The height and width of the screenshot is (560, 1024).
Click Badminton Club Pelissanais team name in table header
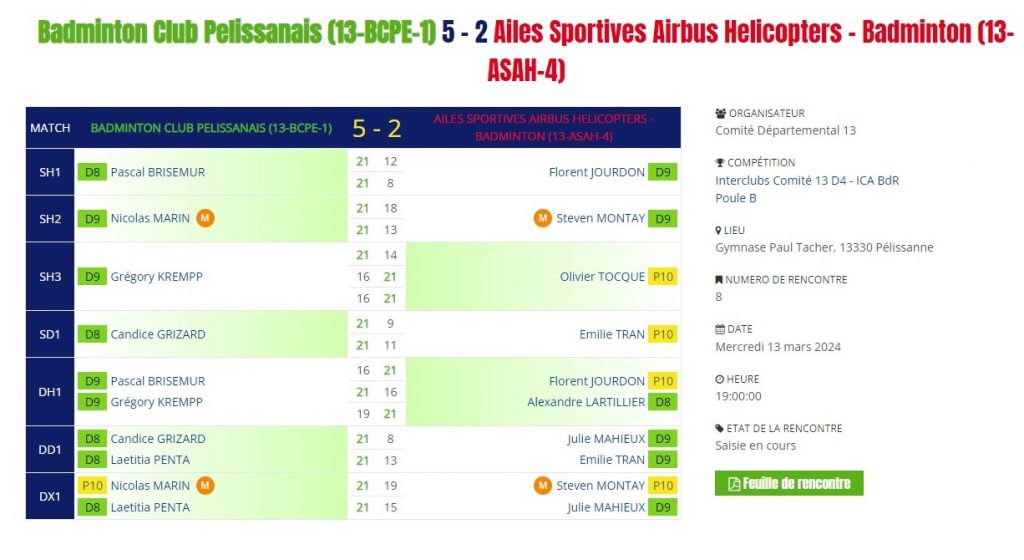(211, 128)
